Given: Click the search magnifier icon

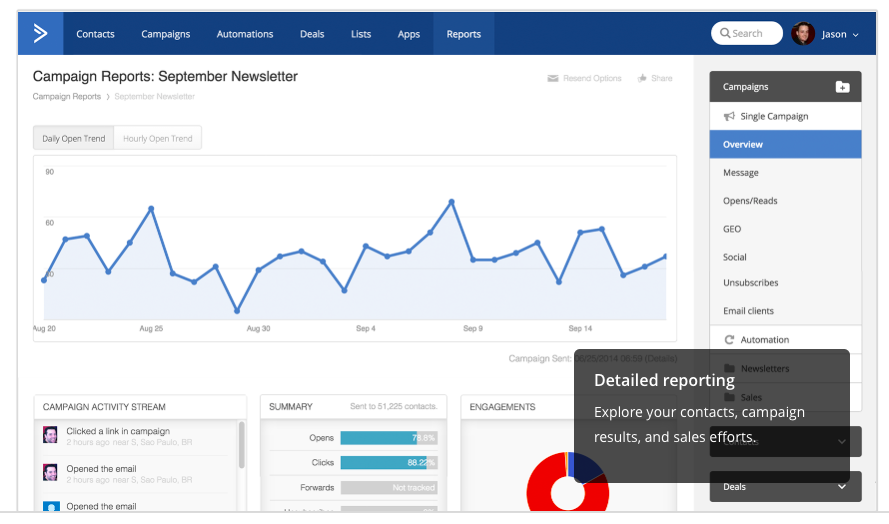Looking at the screenshot, I should 725,33.
